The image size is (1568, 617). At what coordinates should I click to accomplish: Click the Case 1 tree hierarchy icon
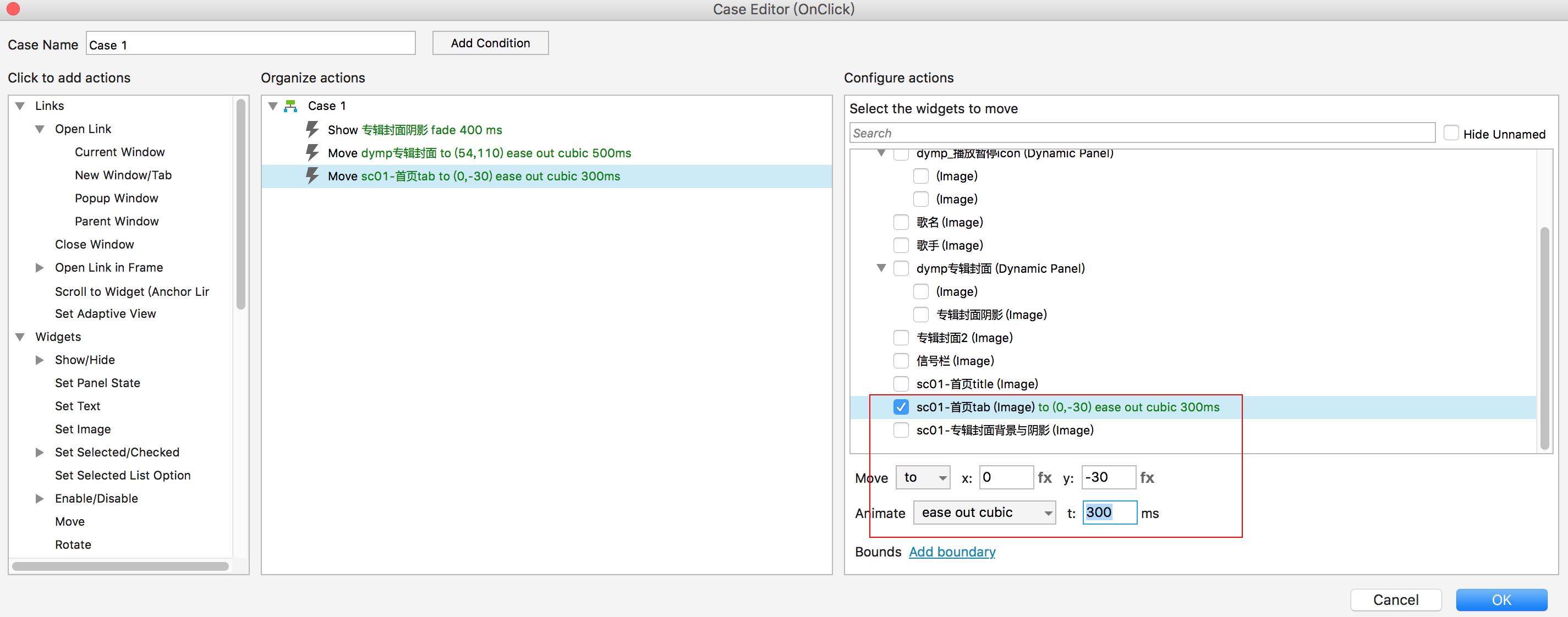(291, 106)
